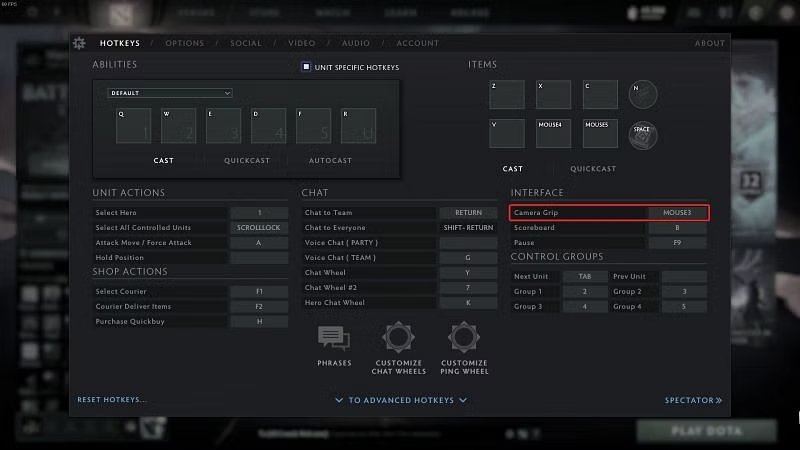This screenshot has height=450, width=800.
Task: Click the Z item slot
Action: coord(506,95)
